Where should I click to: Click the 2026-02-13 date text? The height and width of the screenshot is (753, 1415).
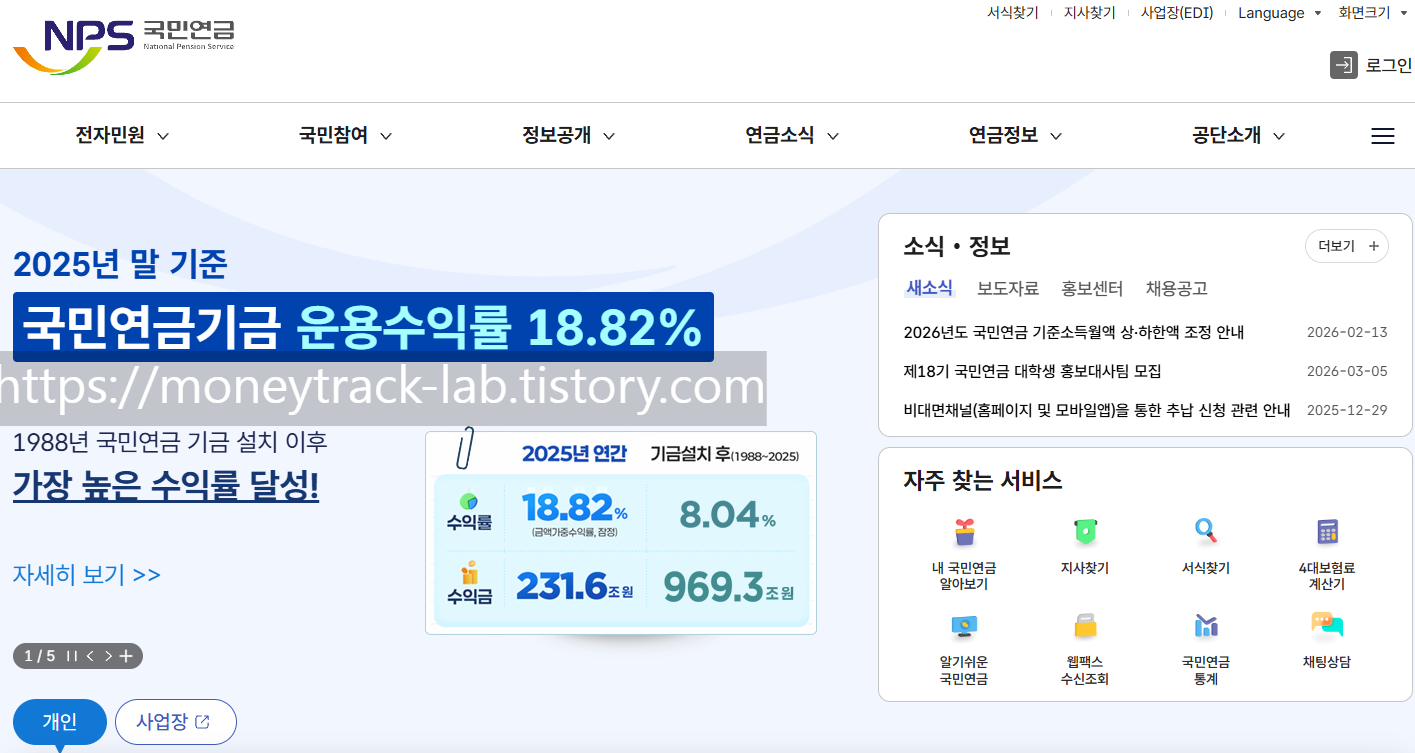(1347, 332)
